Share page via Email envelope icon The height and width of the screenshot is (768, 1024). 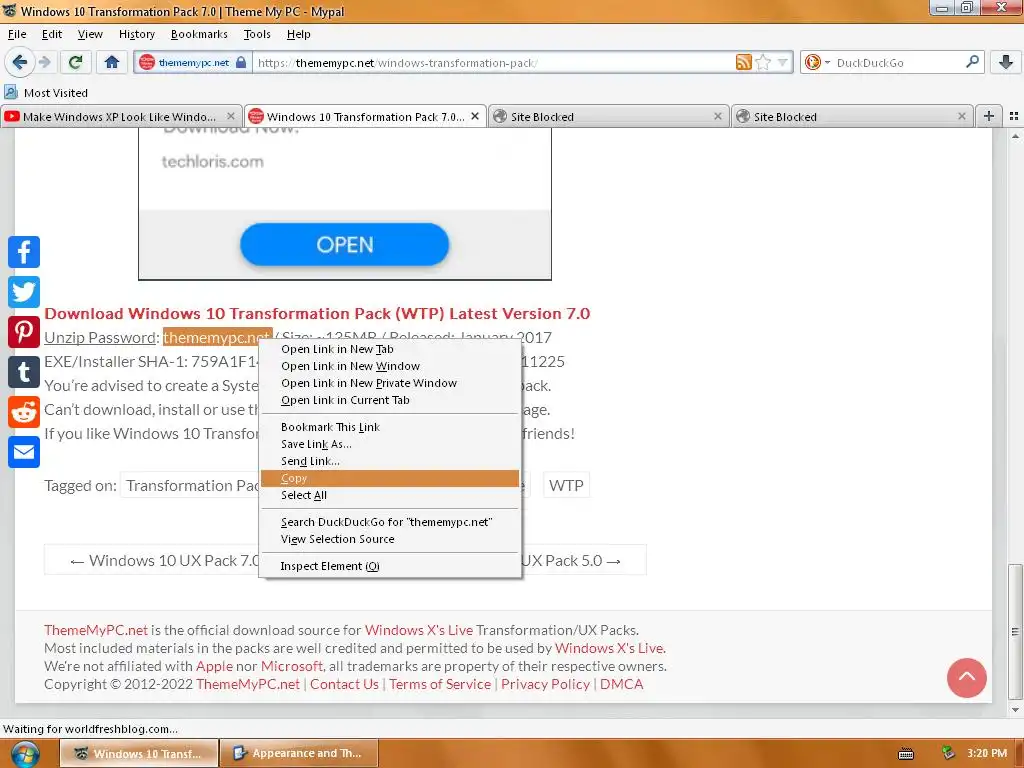pos(24,452)
